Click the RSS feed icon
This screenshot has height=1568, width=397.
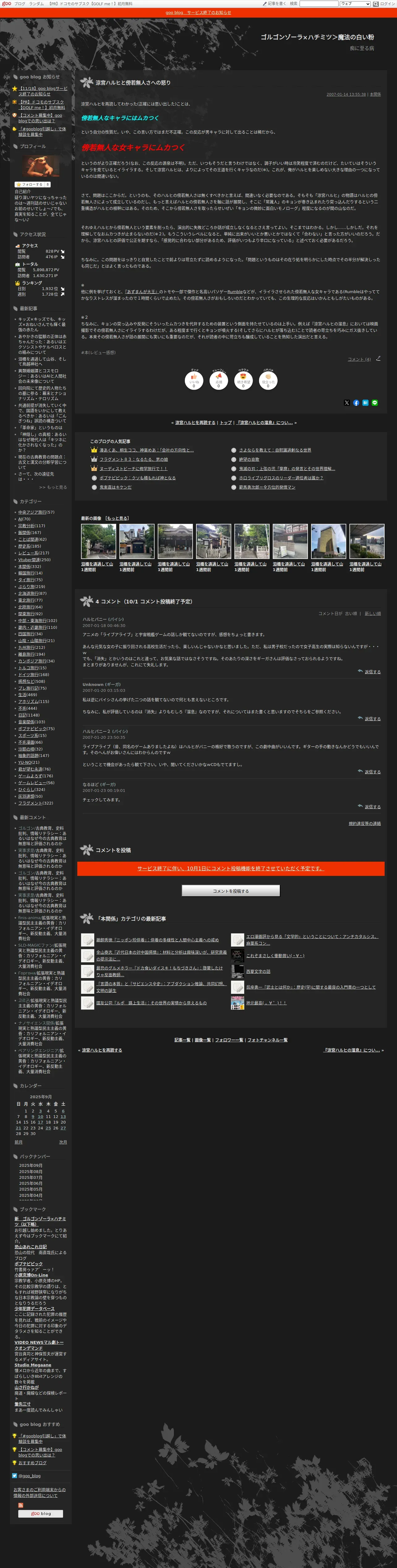[21, 1505]
